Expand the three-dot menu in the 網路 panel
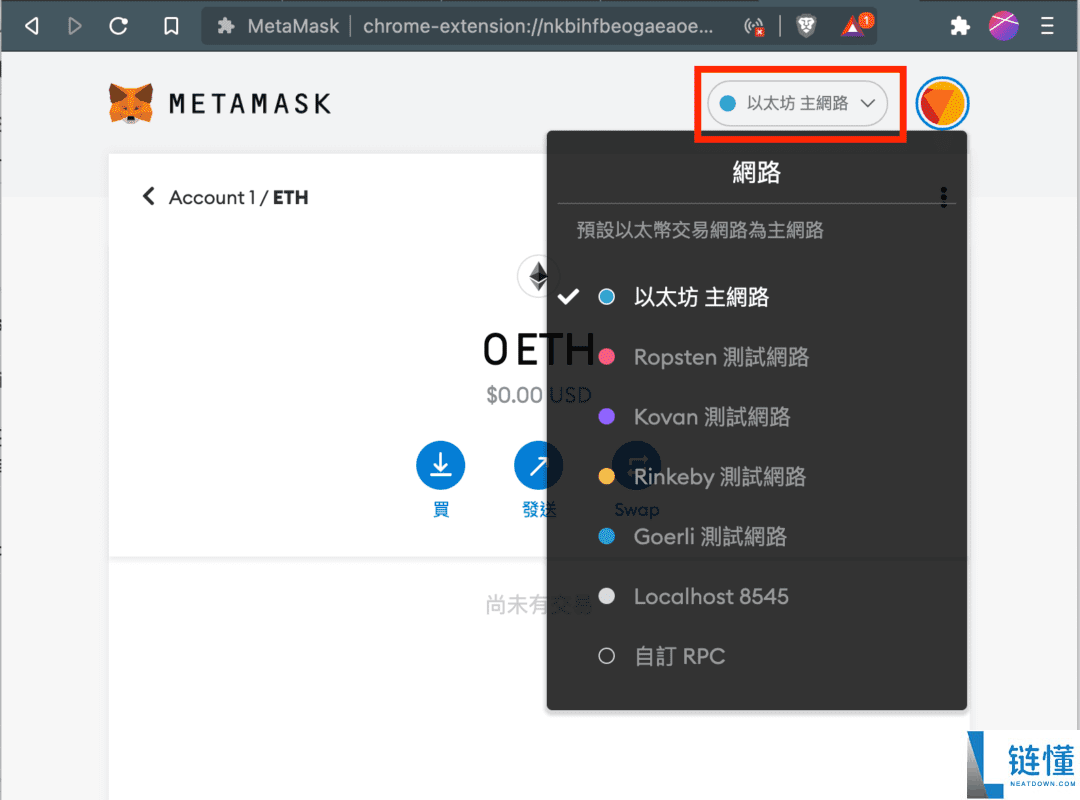 tap(943, 197)
